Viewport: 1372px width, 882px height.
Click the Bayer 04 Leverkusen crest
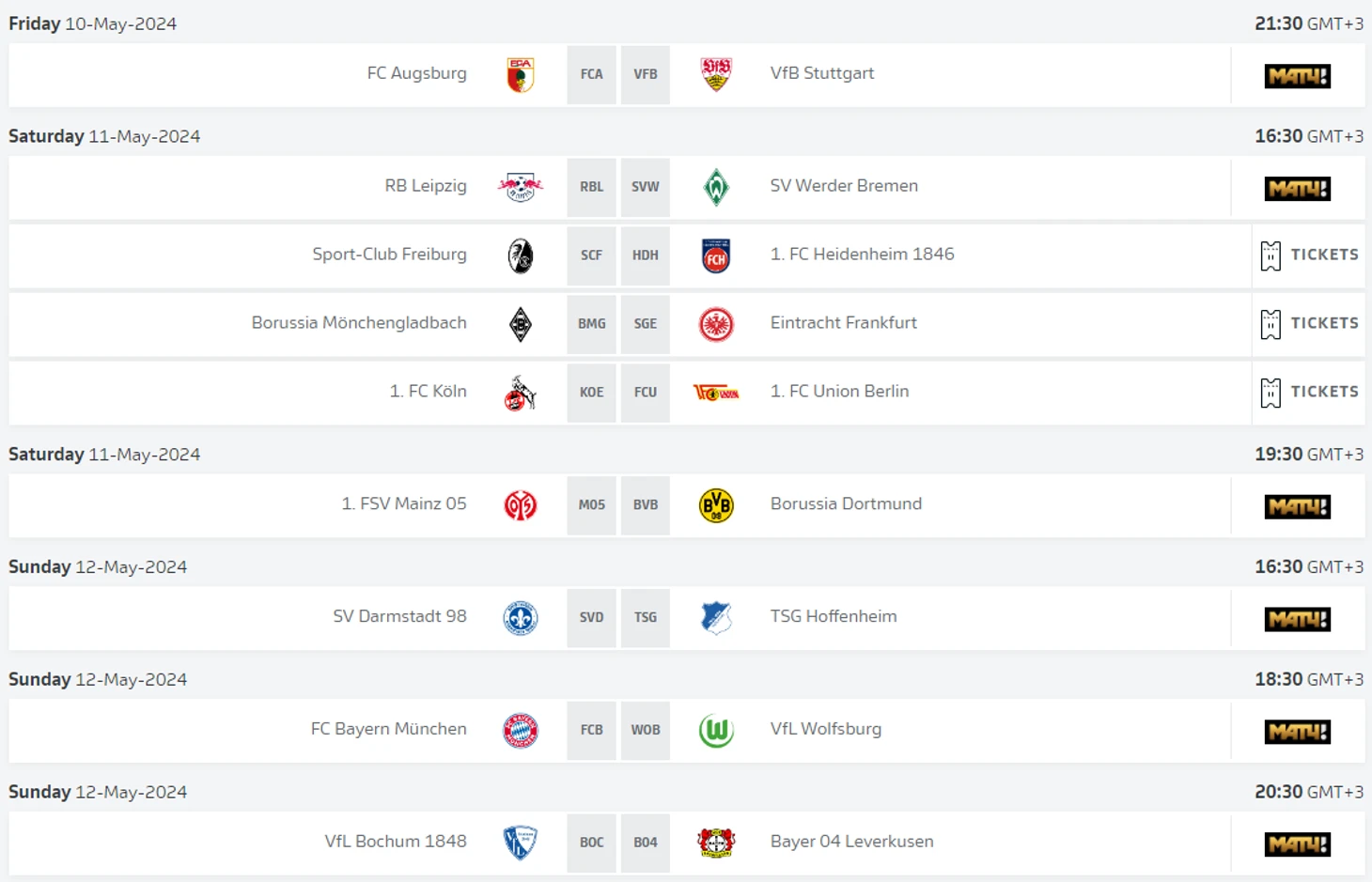[716, 843]
